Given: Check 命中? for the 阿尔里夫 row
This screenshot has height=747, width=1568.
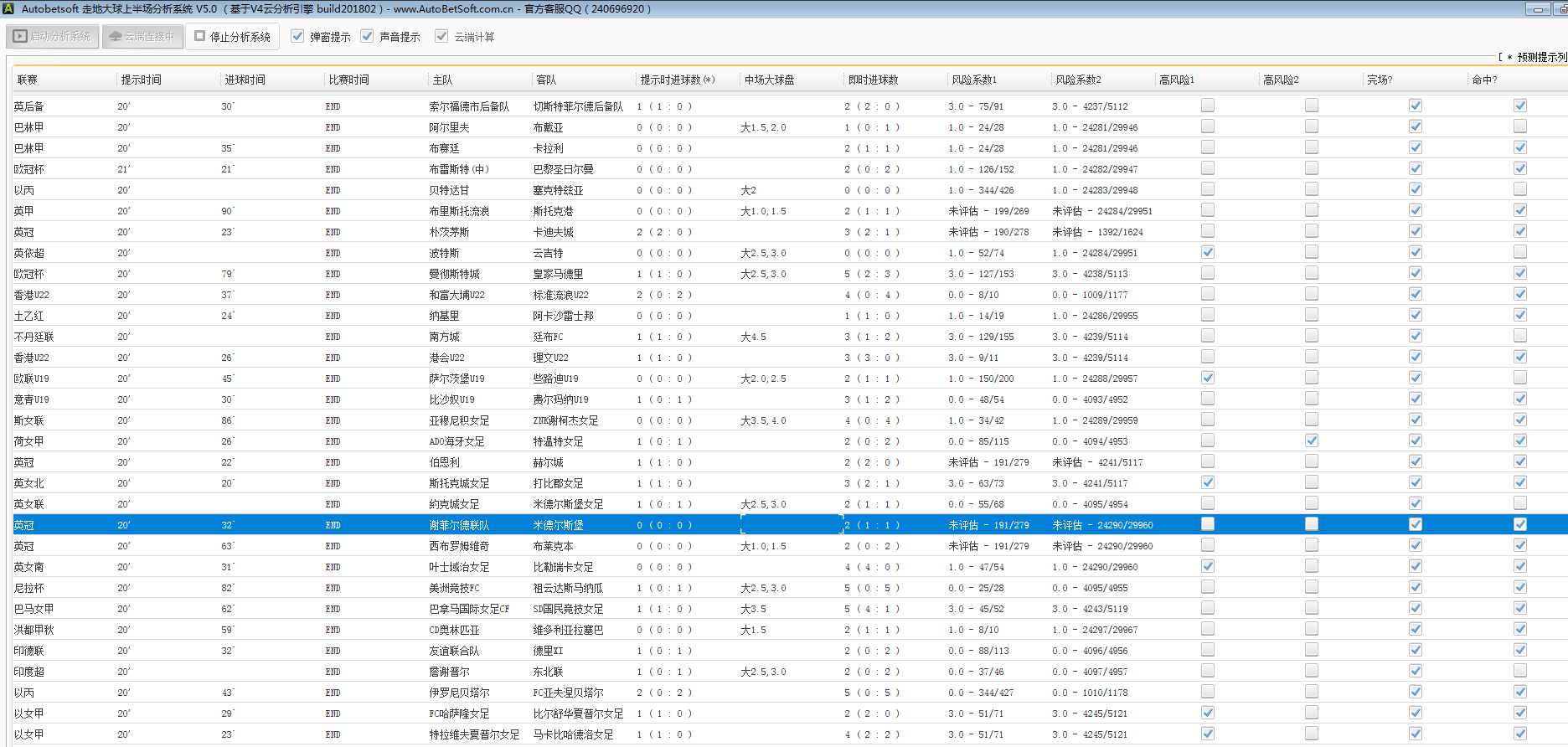Looking at the screenshot, I should 1519,126.
